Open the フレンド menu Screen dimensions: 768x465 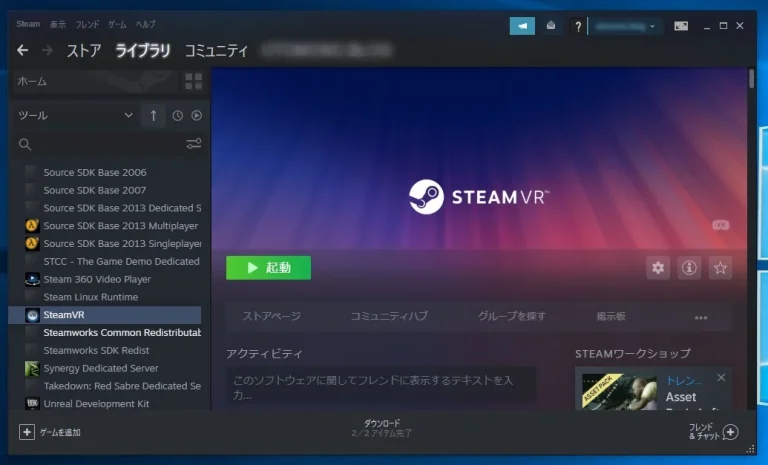pyautogui.click(x=87, y=24)
